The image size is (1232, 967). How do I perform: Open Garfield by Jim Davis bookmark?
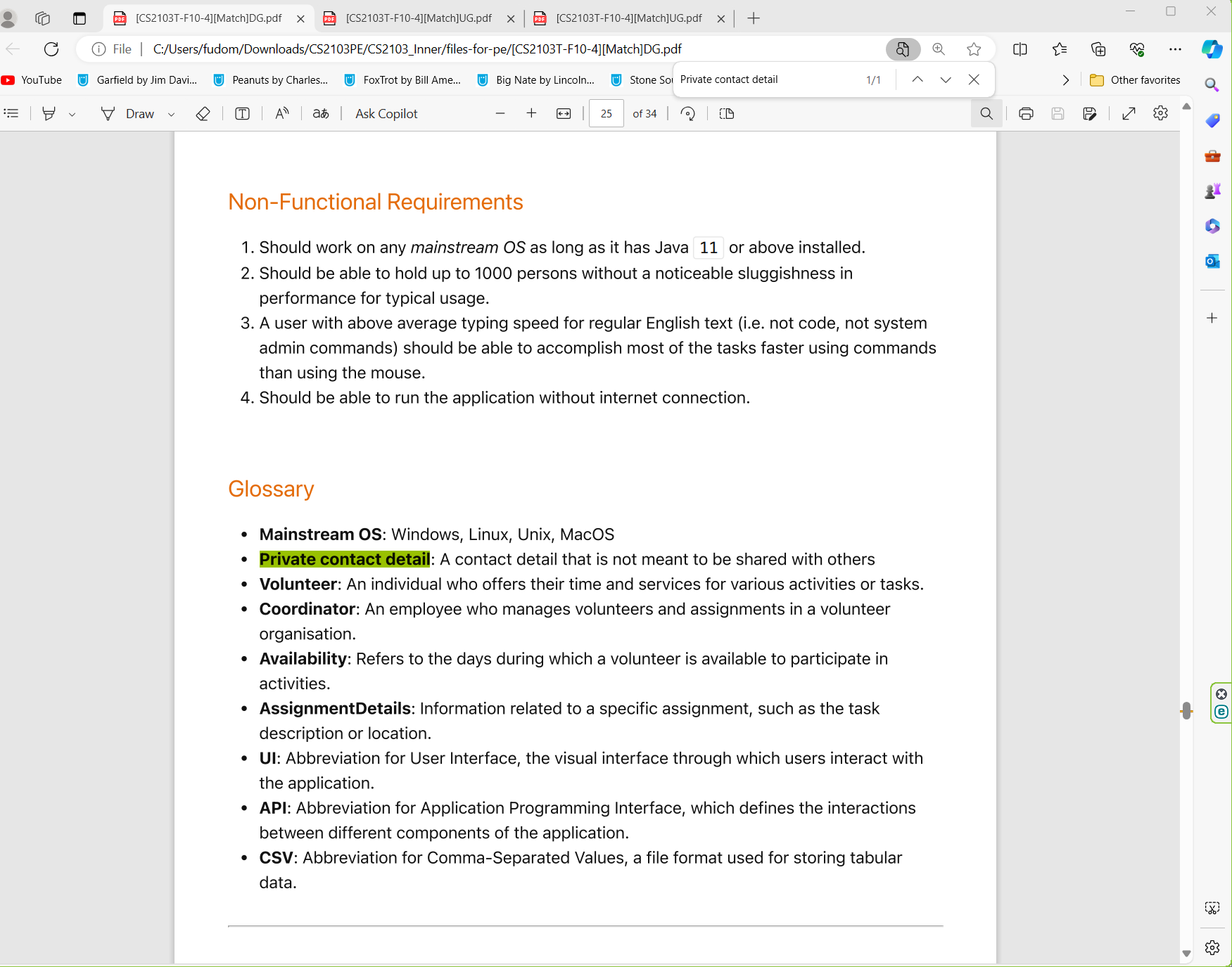tap(138, 80)
